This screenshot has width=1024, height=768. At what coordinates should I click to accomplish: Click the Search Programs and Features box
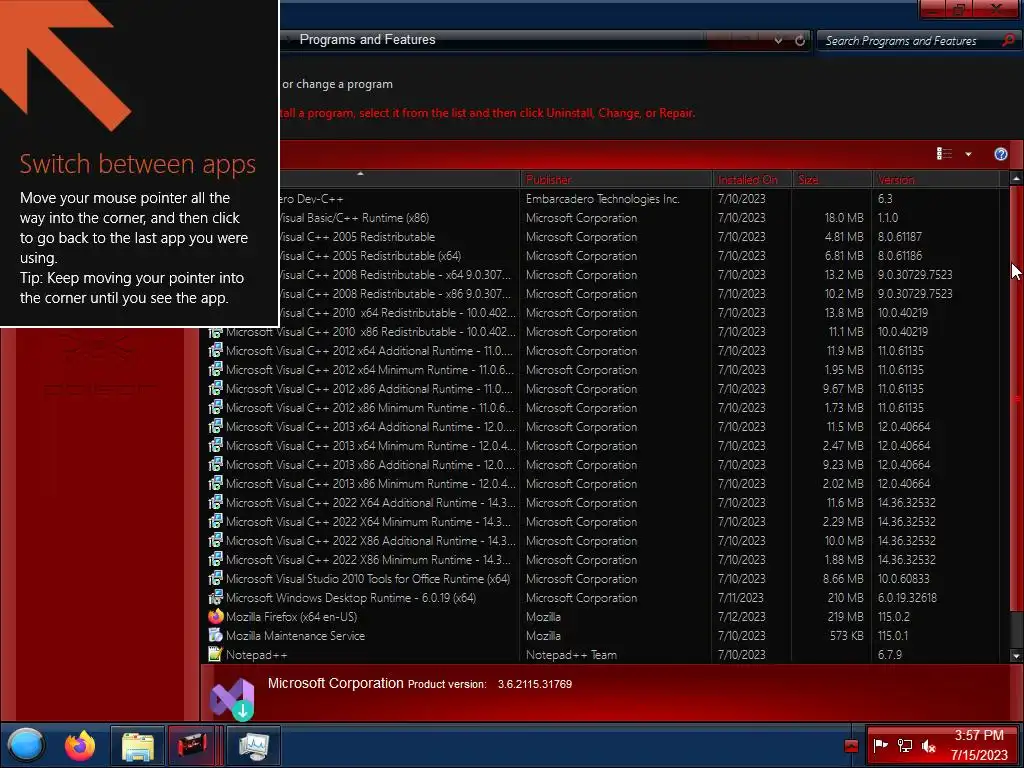[x=908, y=40]
